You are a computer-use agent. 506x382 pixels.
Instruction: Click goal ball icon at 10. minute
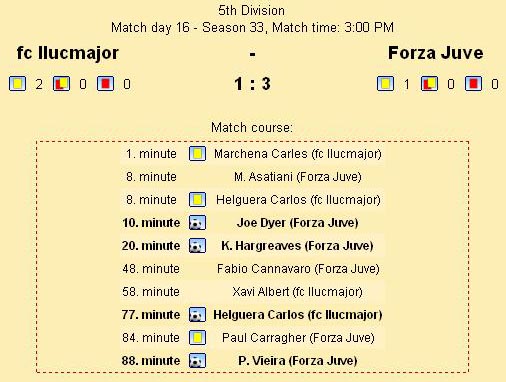[x=197, y=223]
